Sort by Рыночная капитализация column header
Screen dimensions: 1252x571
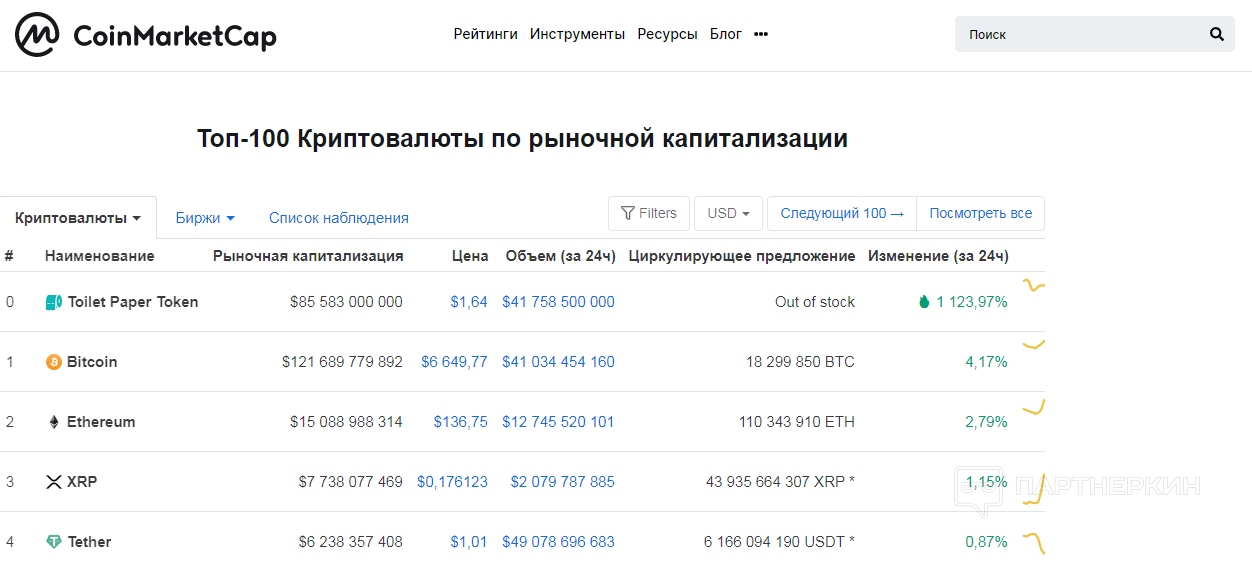[x=308, y=256]
